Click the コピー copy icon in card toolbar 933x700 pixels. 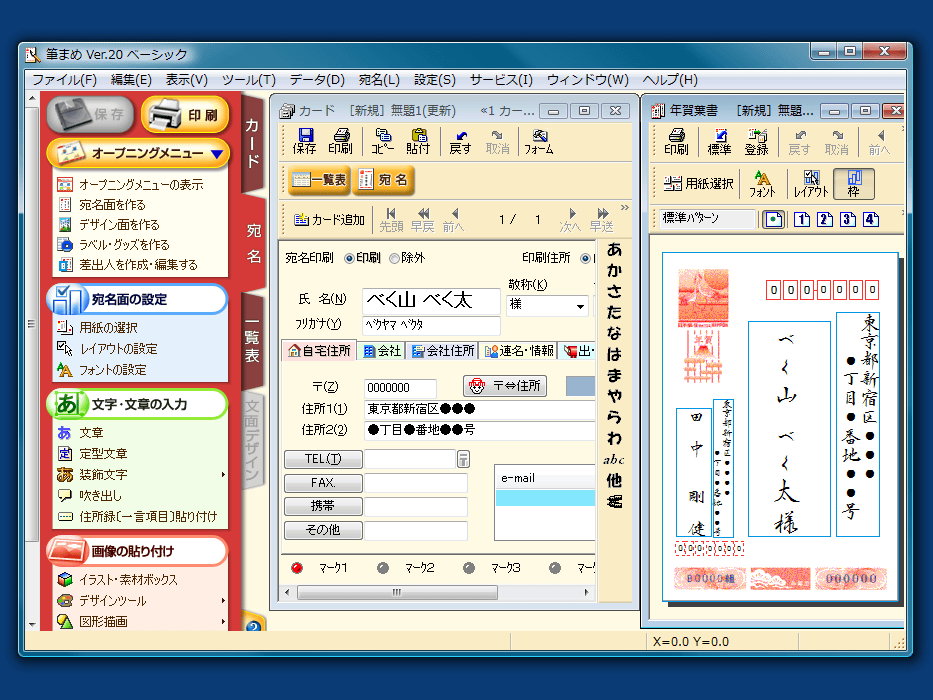(383, 142)
